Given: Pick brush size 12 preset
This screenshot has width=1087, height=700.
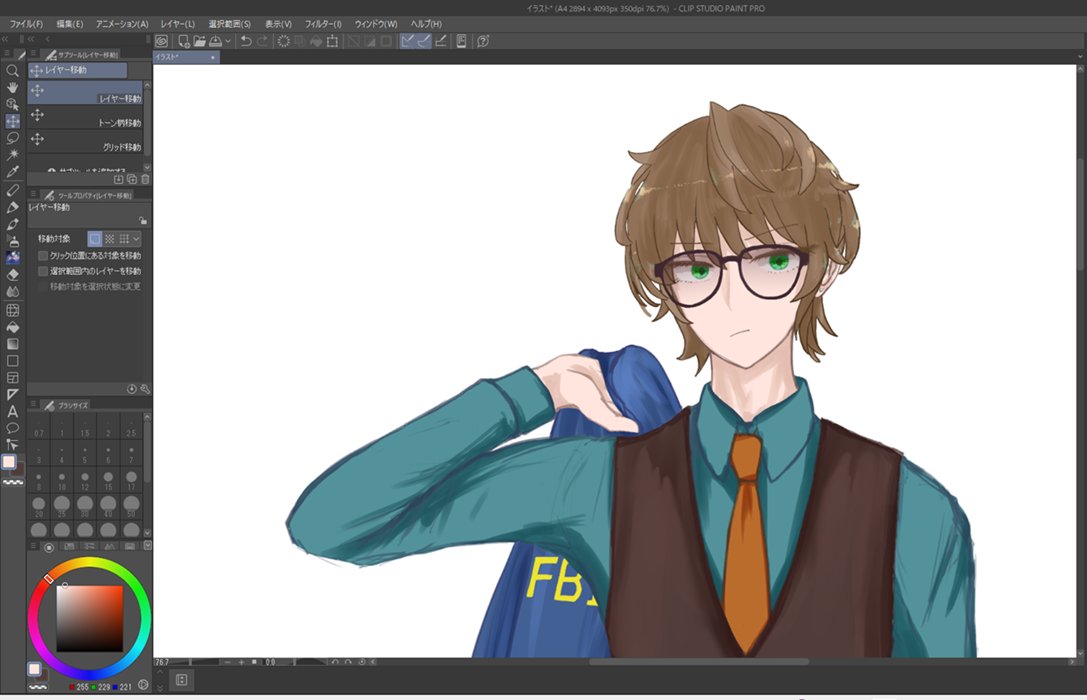Looking at the screenshot, I should tap(85, 481).
